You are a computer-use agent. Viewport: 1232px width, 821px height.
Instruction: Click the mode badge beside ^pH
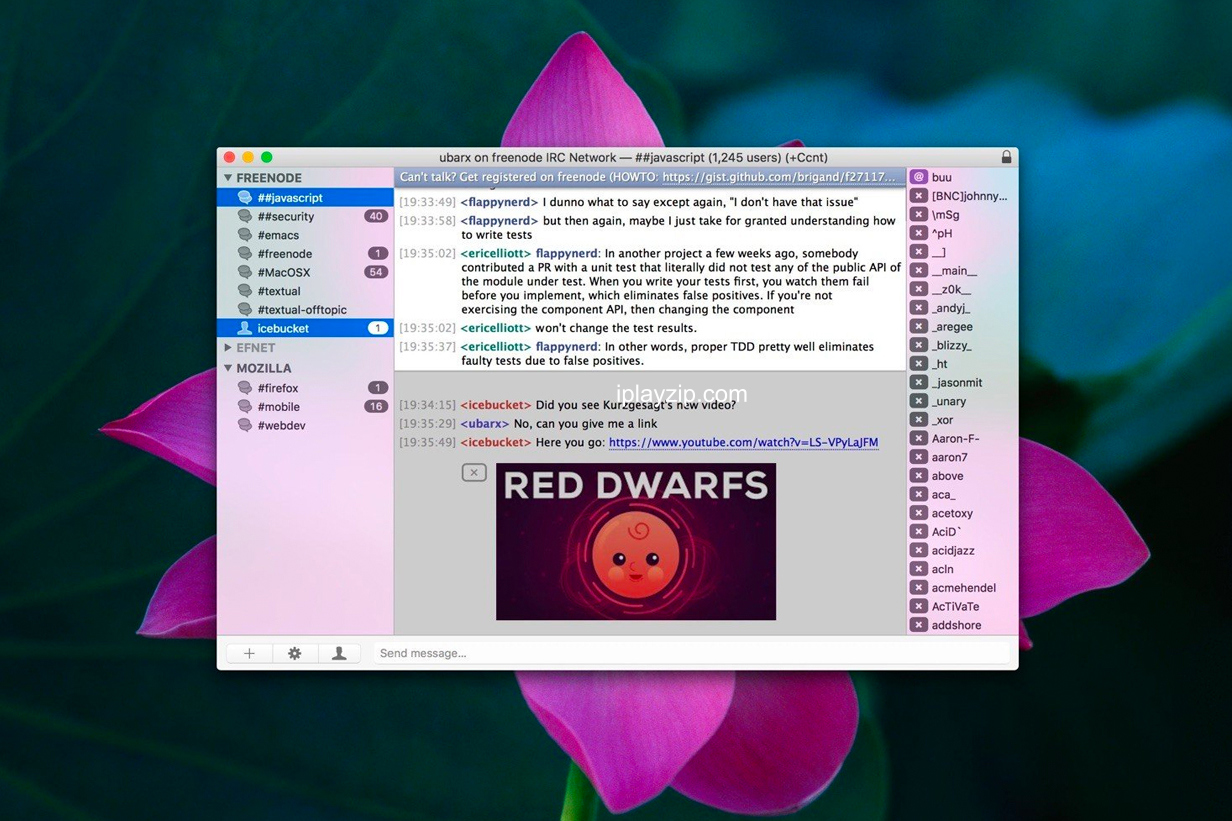(x=918, y=233)
